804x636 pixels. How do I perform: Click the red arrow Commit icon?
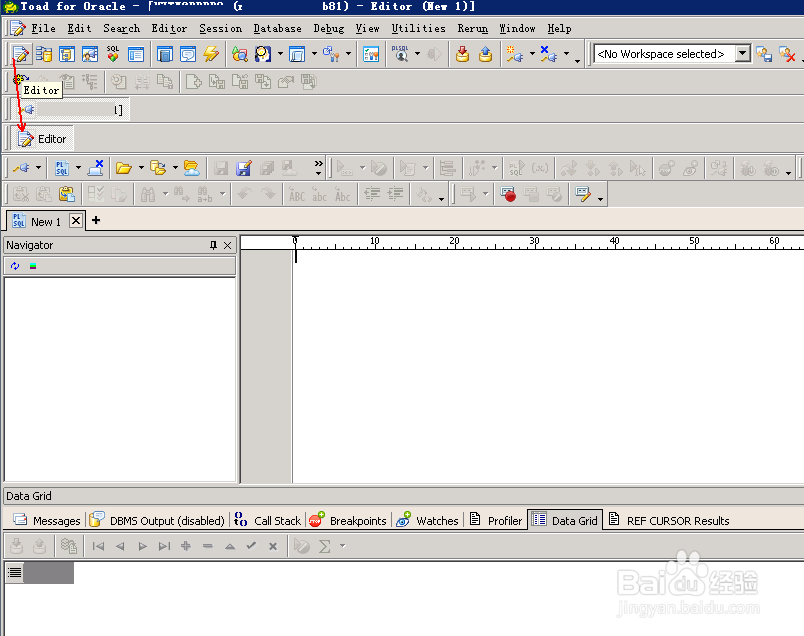click(463, 54)
